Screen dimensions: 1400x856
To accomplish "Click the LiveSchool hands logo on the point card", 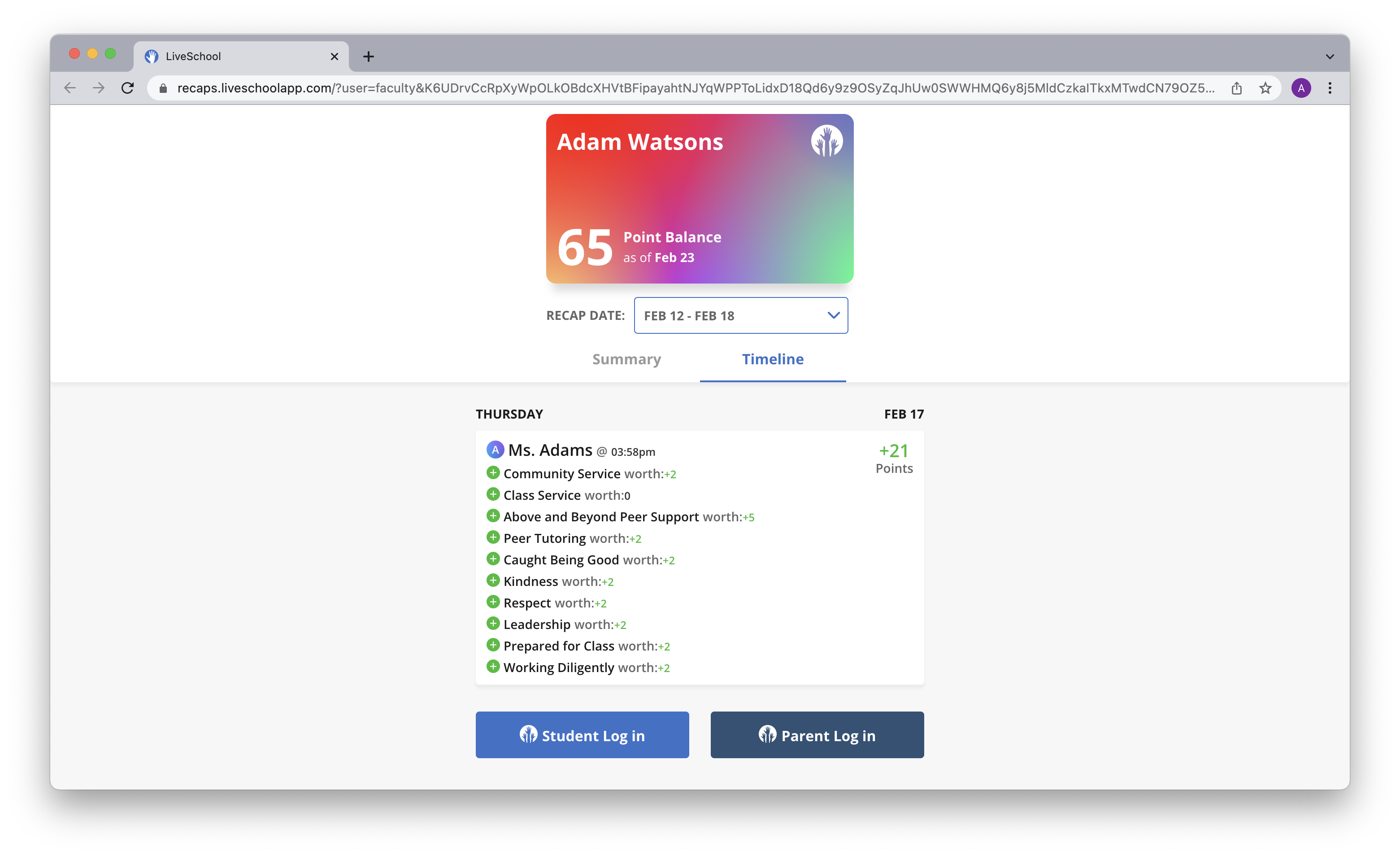I will click(827, 140).
